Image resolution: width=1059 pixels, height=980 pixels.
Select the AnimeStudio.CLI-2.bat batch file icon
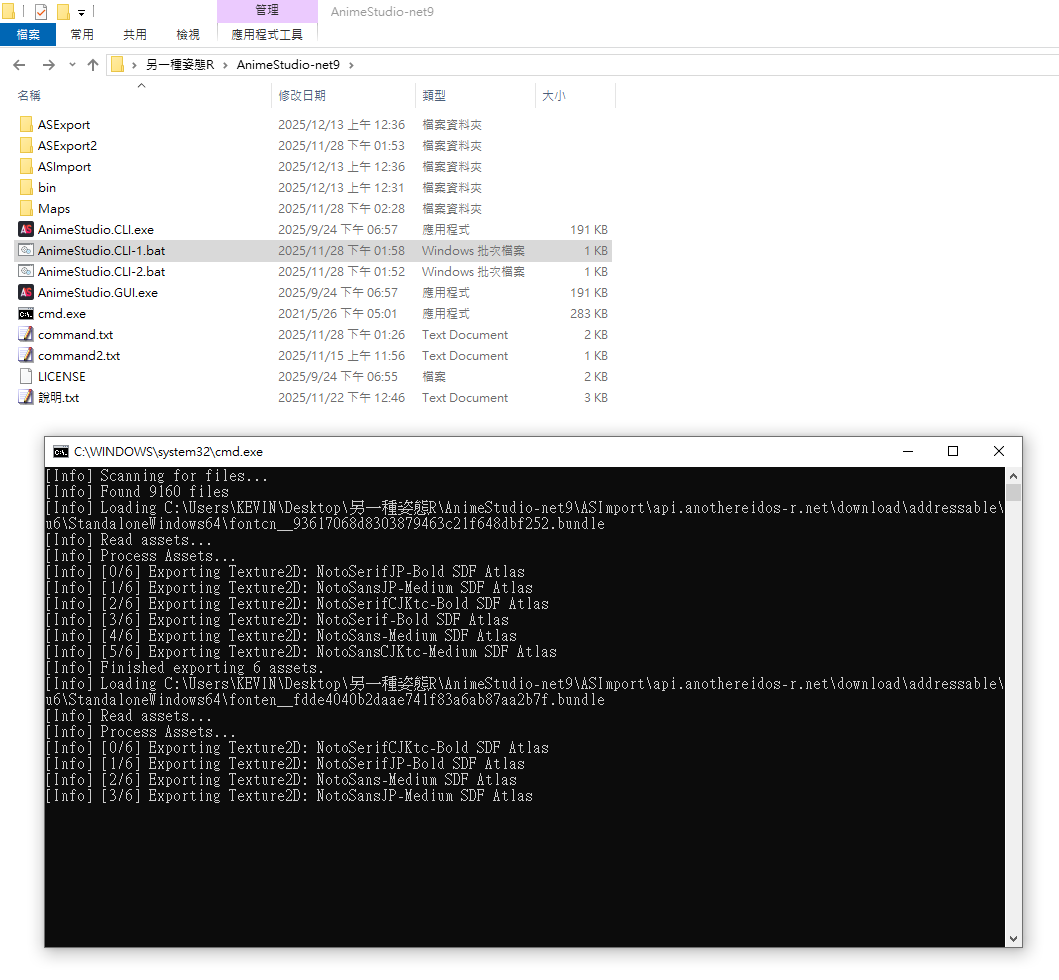click(26, 272)
